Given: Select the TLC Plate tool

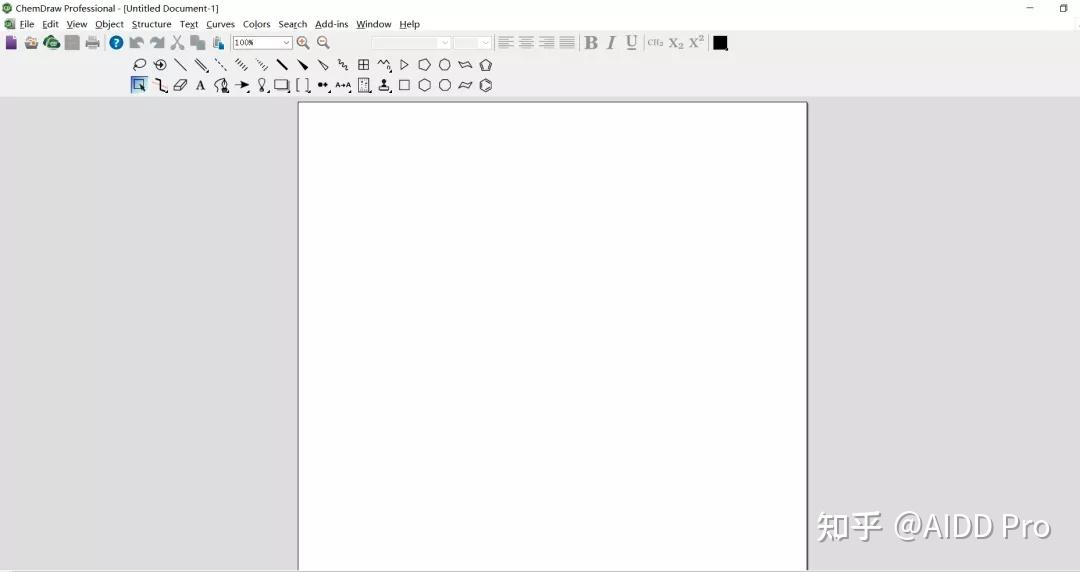Looking at the screenshot, I should tap(364, 85).
